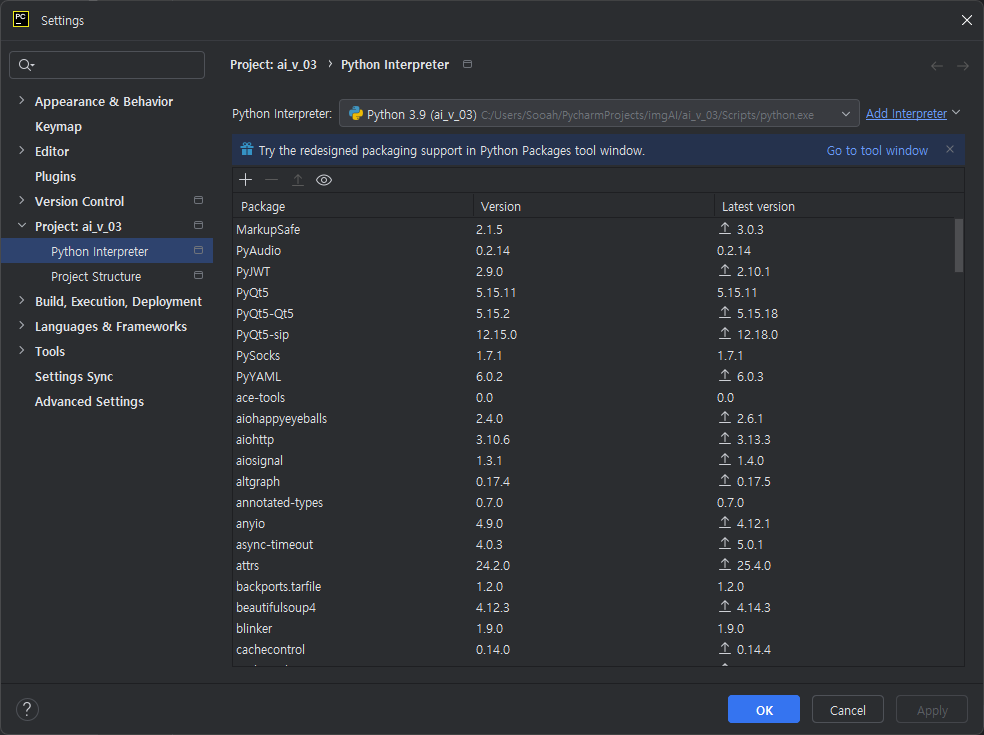Viewport: 984px width, 735px height.
Task: Collapse Project: ai_v_03 section
Action: (x=21, y=225)
